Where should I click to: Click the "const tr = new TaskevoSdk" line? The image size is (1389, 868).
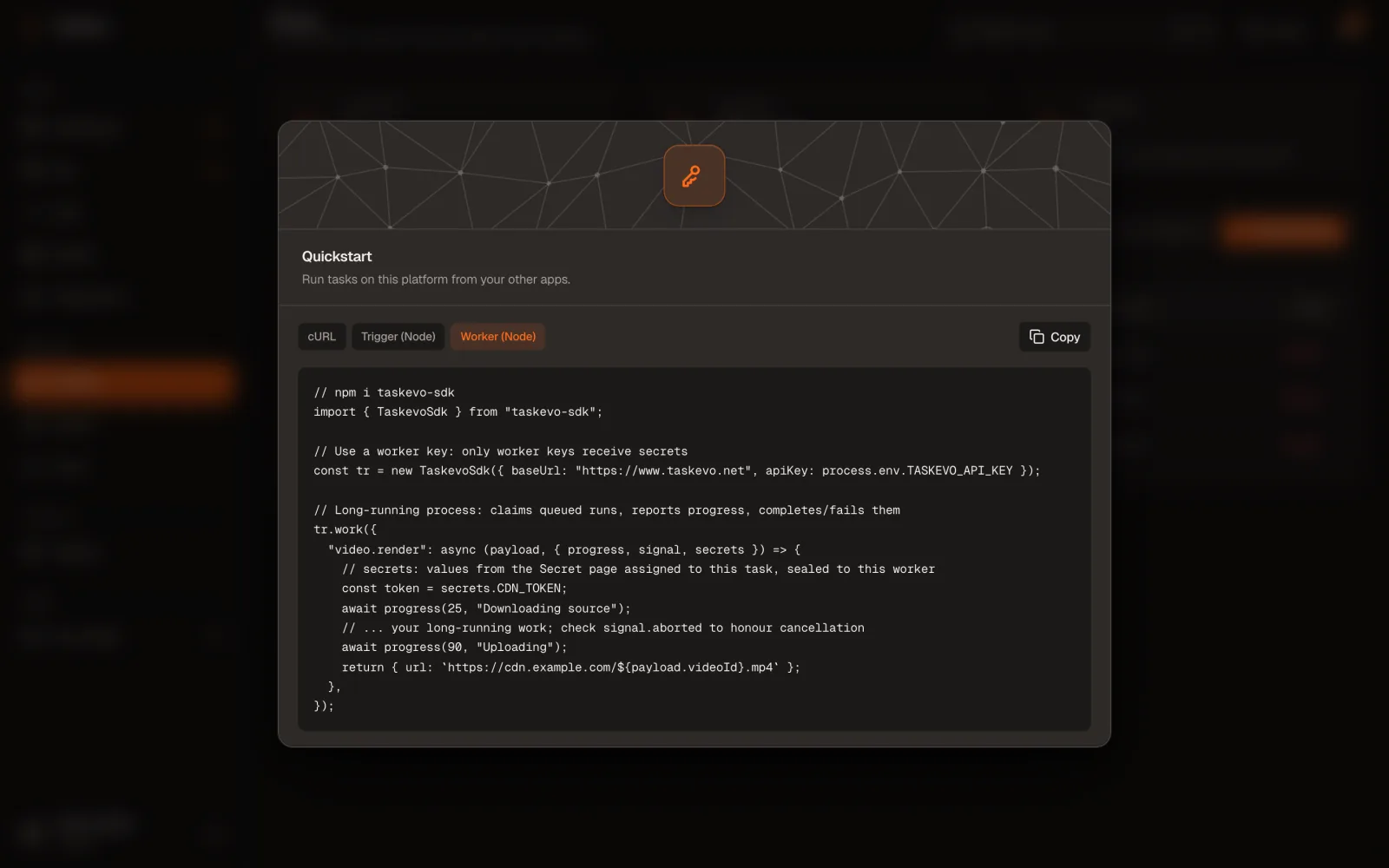point(676,470)
